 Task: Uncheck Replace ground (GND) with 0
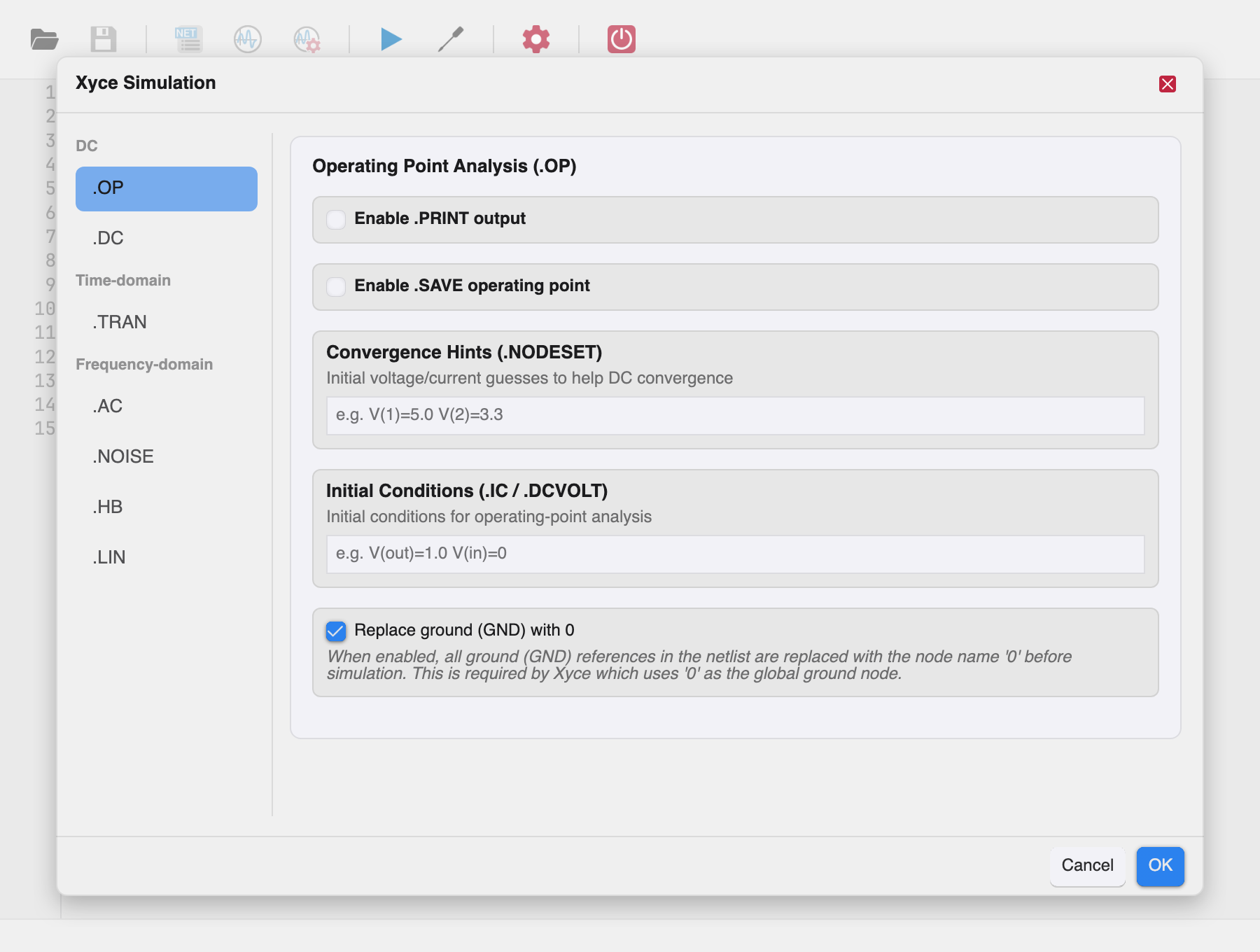[x=336, y=631]
